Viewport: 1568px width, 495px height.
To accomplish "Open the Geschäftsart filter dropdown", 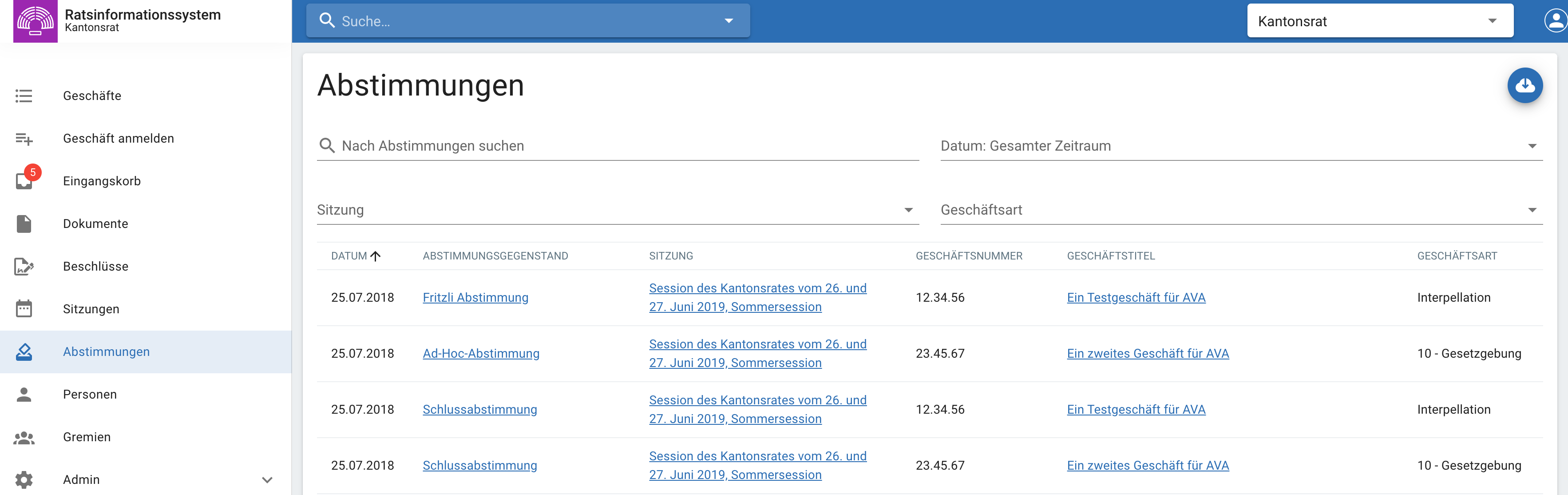I will 1240,210.
